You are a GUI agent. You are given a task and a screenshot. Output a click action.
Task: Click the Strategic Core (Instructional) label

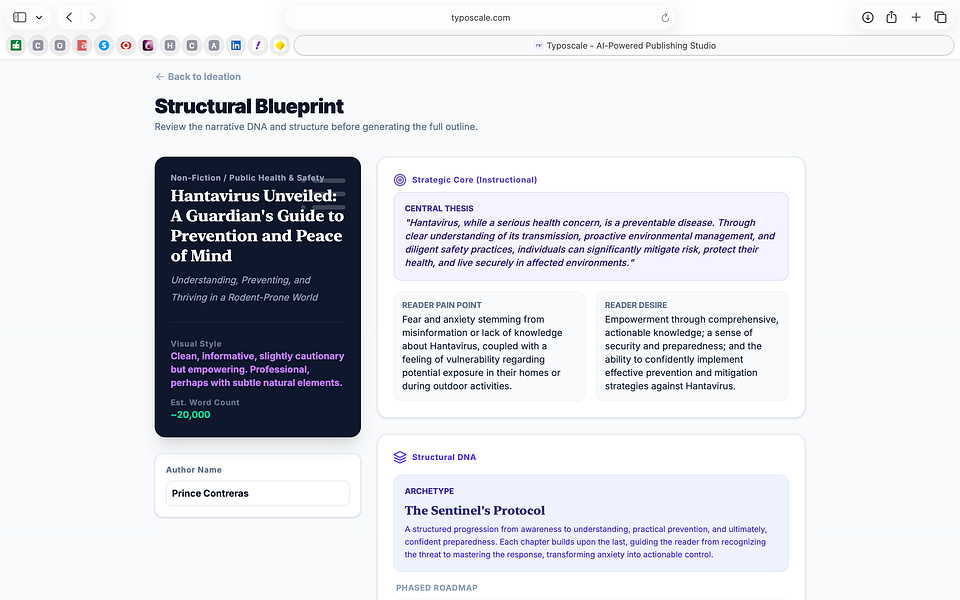click(x=474, y=179)
